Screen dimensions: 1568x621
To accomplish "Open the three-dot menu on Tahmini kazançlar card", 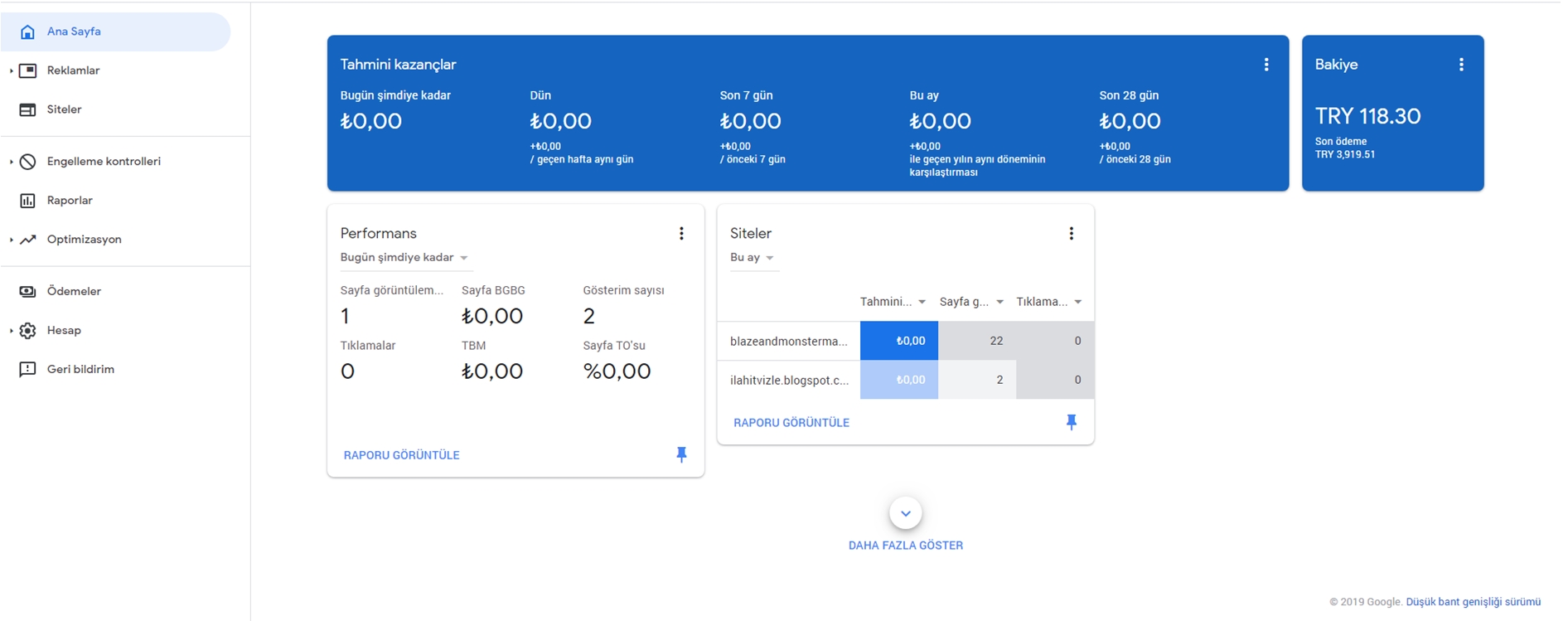I will [1266, 65].
